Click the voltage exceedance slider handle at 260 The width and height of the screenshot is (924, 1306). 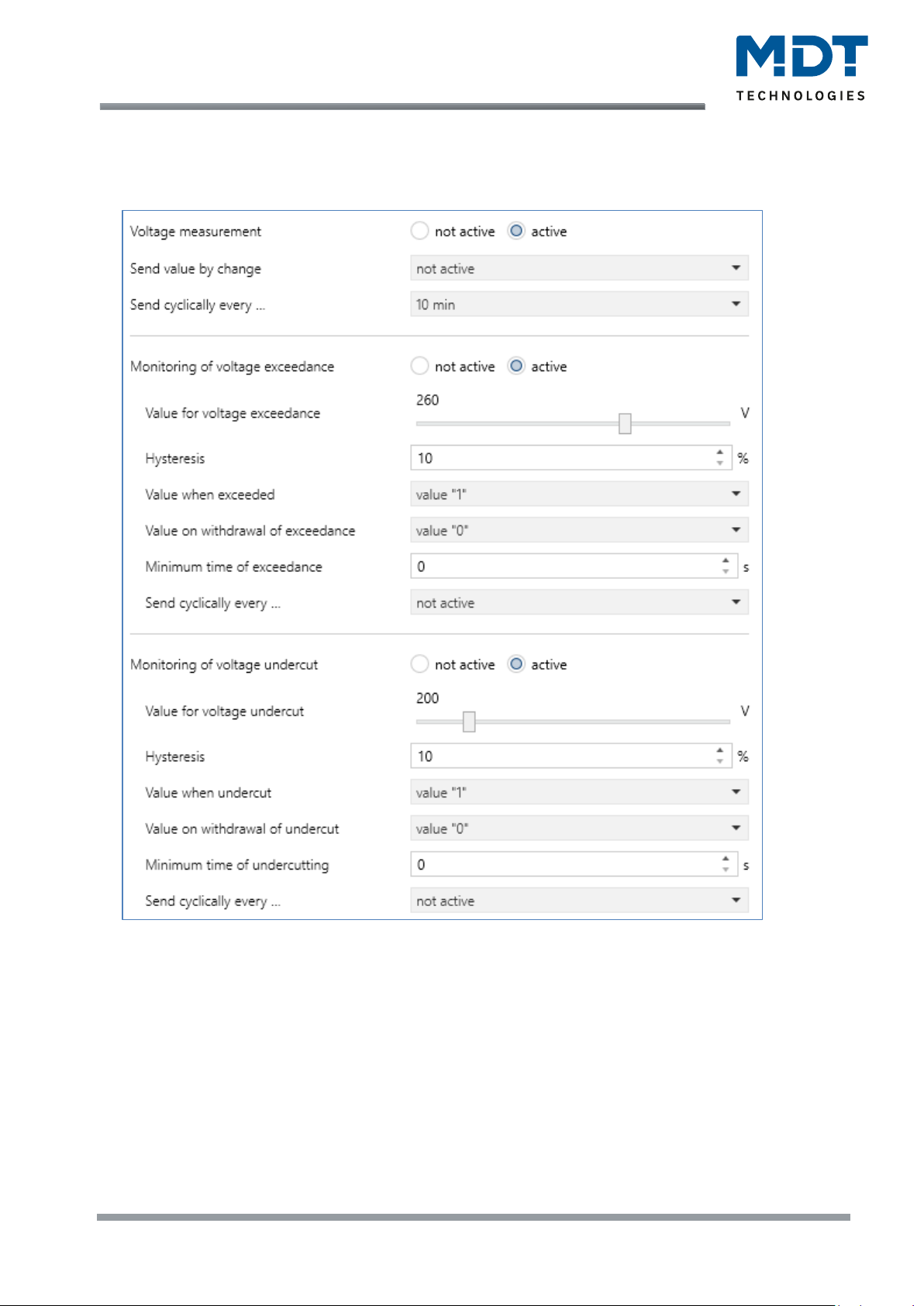click(625, 423)
